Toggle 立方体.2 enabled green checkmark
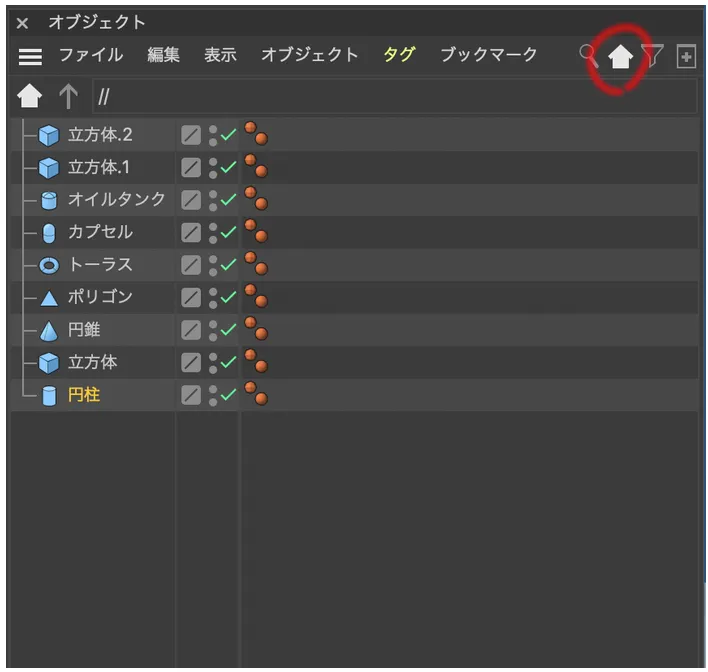The image size is (708, 672). coord(228,135)
